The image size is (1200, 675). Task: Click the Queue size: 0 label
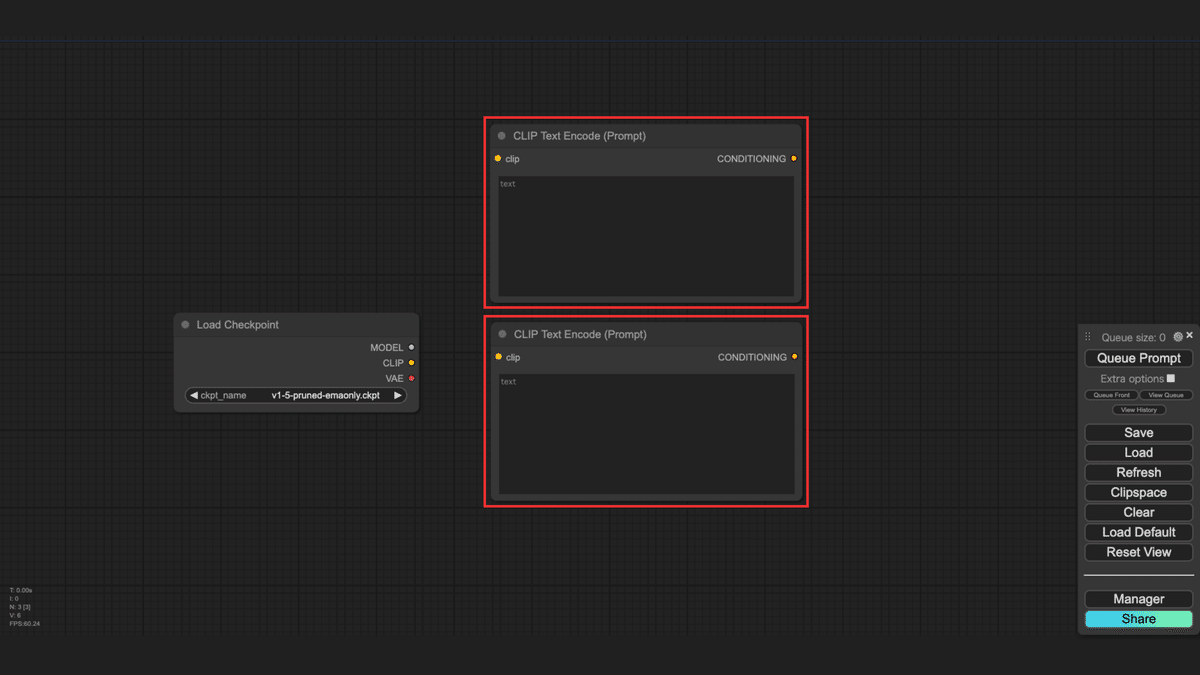pyautogui.click(x=1133, y=338)
